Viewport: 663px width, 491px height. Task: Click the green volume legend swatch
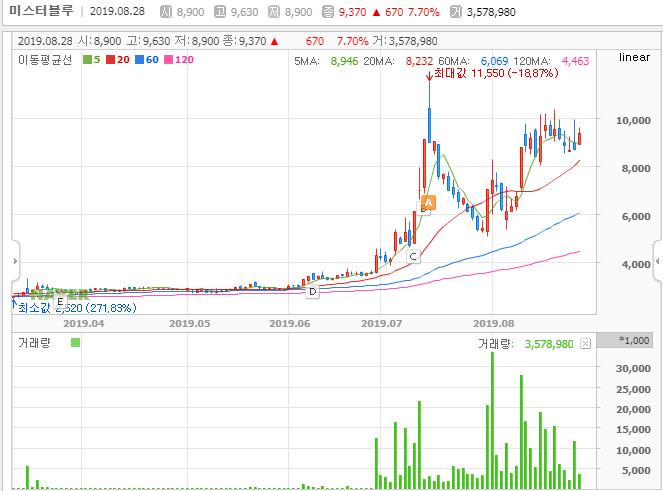click(75, 342)
